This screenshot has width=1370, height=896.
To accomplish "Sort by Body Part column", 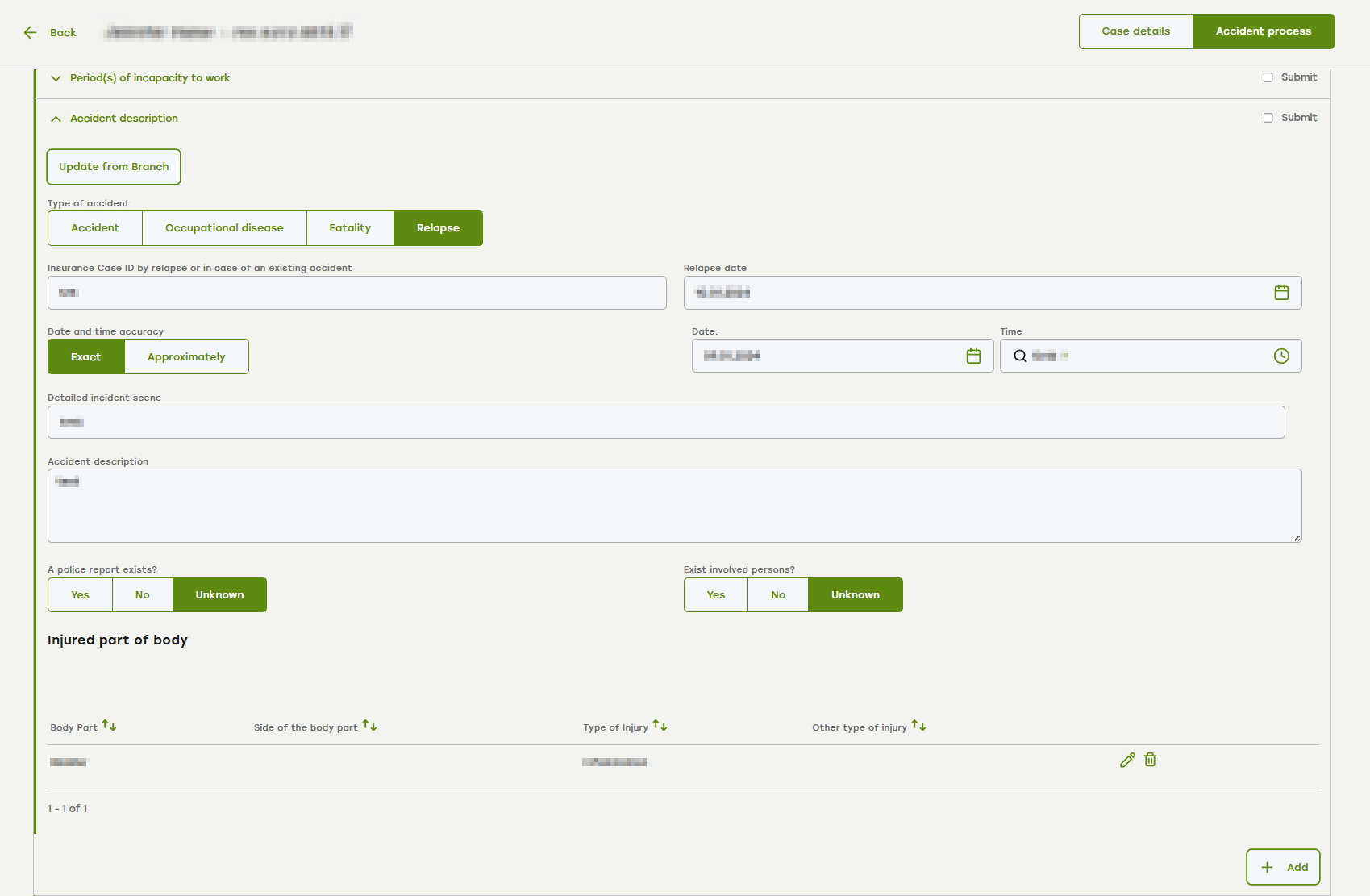I will coord(109,726).
